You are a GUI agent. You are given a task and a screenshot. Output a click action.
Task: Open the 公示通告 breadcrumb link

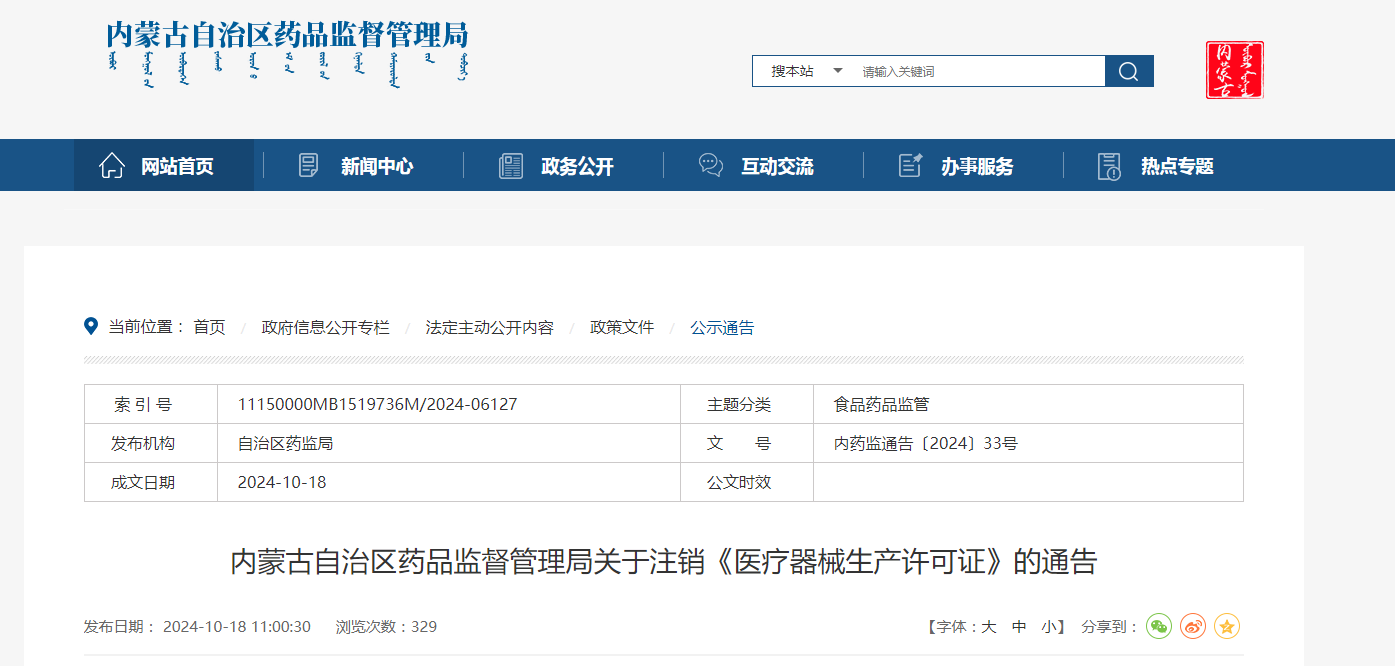click(x=722, y=327)
